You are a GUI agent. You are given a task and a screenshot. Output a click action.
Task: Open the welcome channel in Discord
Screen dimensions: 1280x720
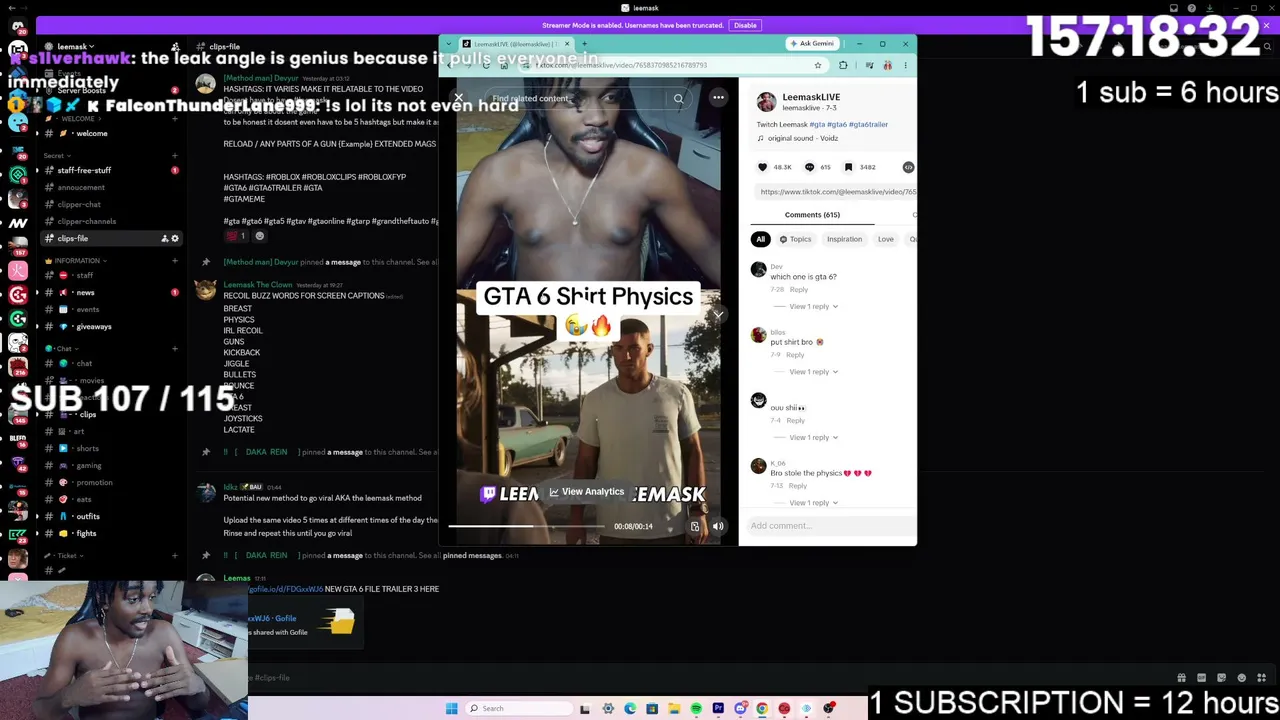91,134
